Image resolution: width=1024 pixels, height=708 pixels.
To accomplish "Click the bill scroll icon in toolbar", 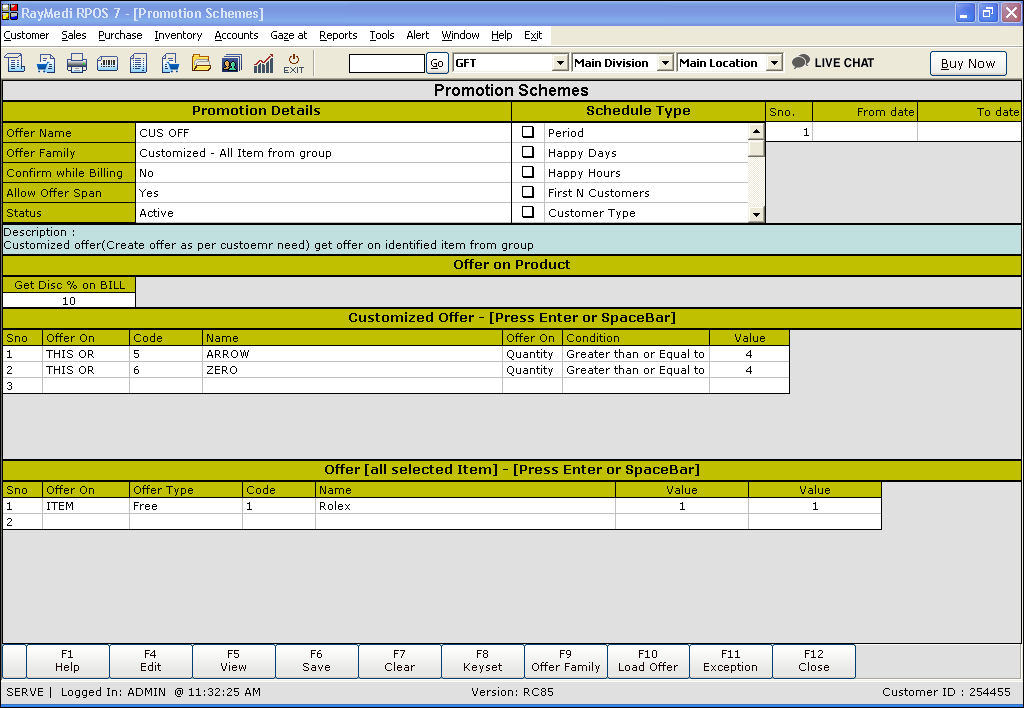I will [15, 64].
